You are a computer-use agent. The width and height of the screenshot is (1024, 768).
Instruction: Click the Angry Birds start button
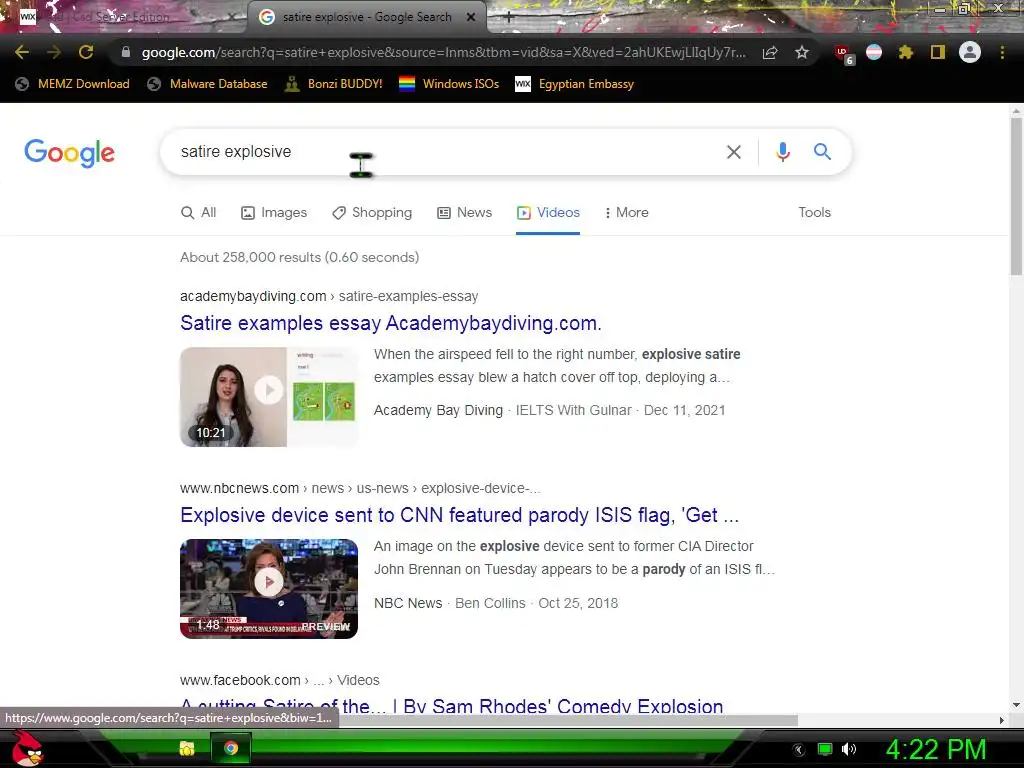pyautogui.click(x=27, y=748)
